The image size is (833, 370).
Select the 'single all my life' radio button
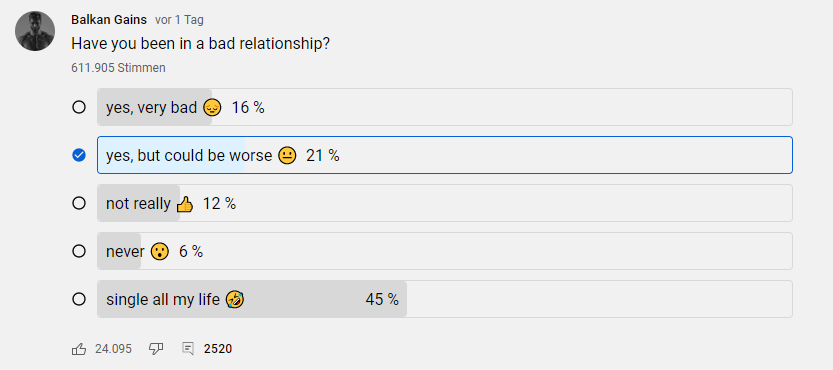coord(79,299)
